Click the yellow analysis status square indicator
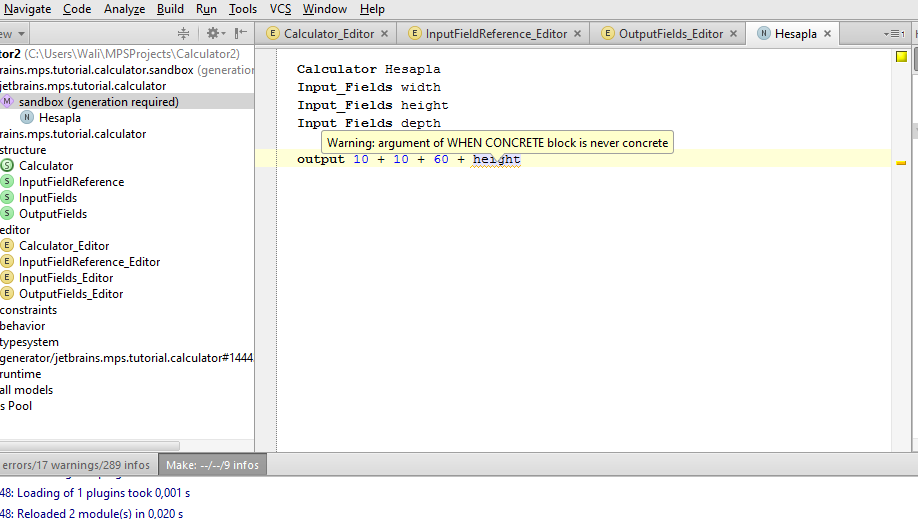Screen dimensions: 918x519 pos(901,57)
